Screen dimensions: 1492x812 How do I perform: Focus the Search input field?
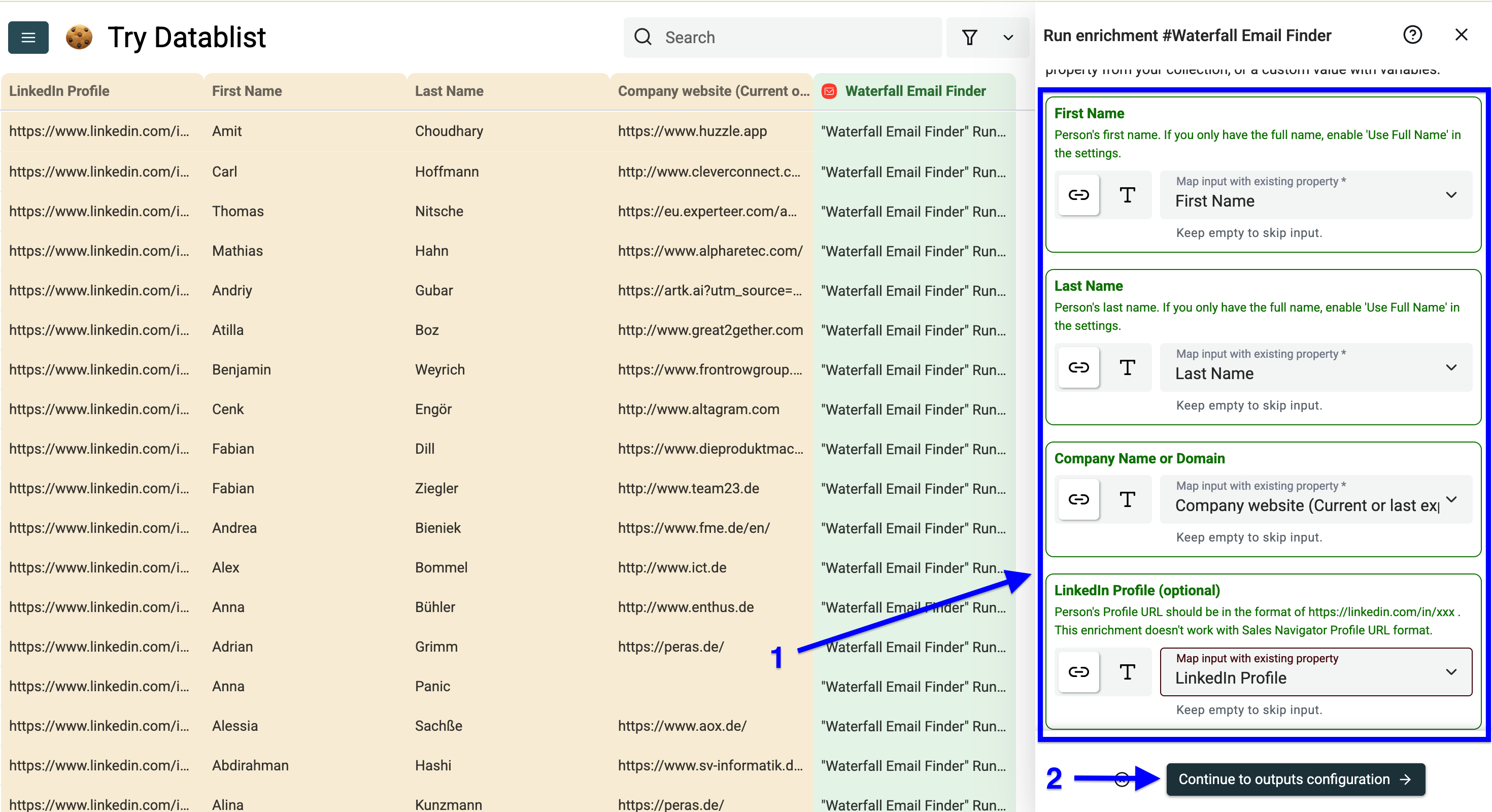(783, 38)
